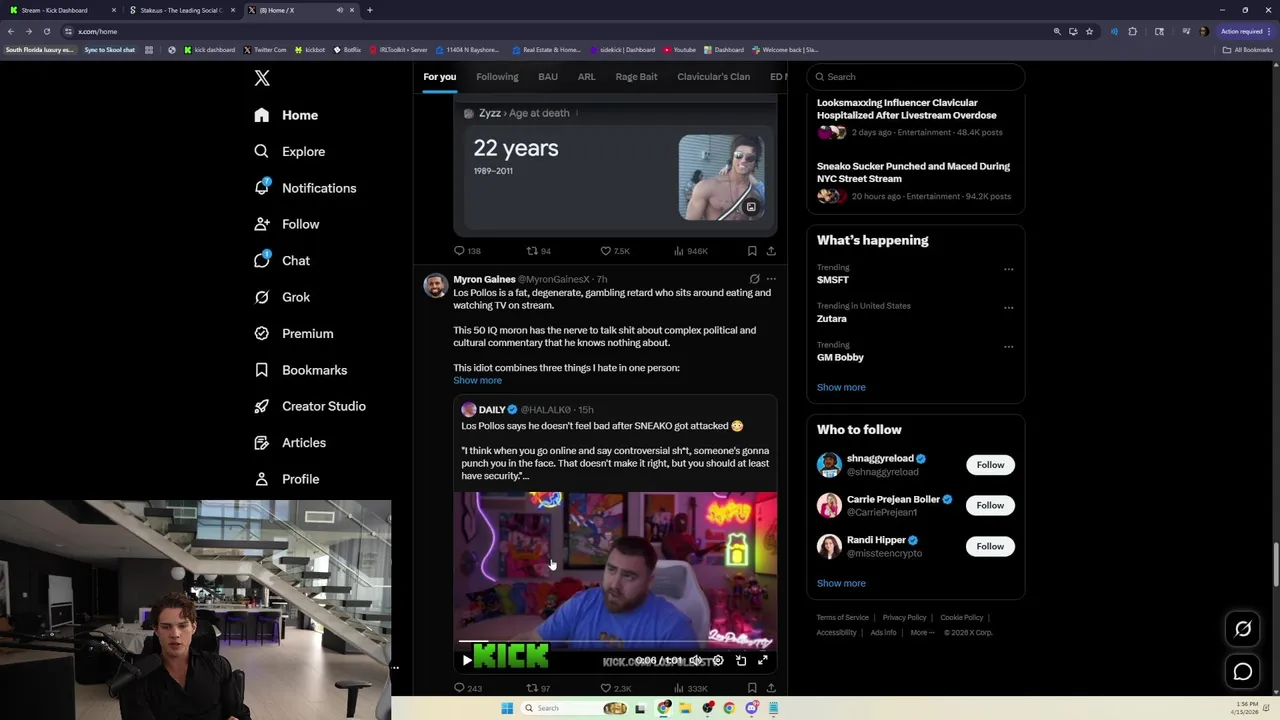Follow Randi Hipper
Image resolution: width=1280 pixels, height=720 pixels.
990,546
